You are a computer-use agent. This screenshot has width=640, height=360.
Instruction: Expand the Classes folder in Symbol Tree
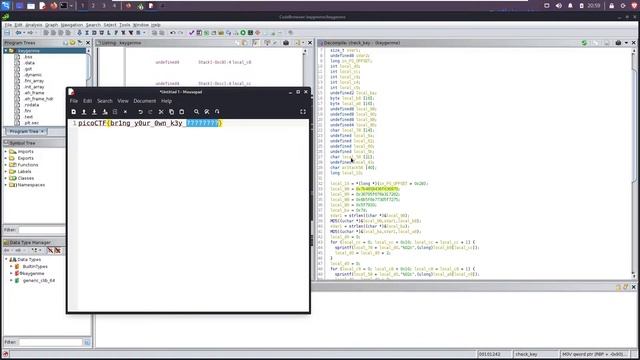[6, 178]
